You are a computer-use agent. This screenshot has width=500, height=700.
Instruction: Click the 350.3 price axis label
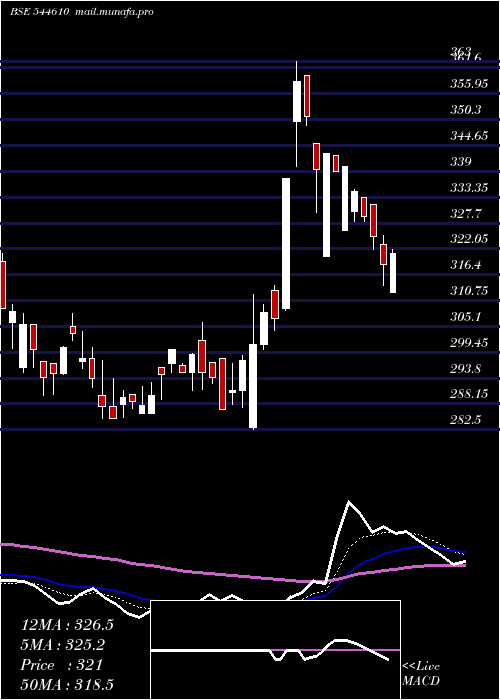click(x=466, y=109)
